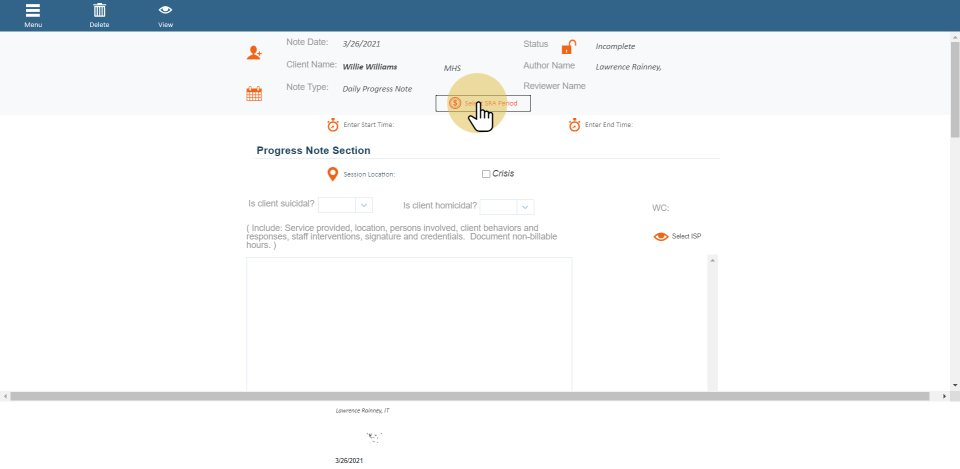Click the Enter Start Time stopwatch icon
Image resolution: width=960 pixels, height=469 pixels.
pyautogui.click(x=333, y=125)
